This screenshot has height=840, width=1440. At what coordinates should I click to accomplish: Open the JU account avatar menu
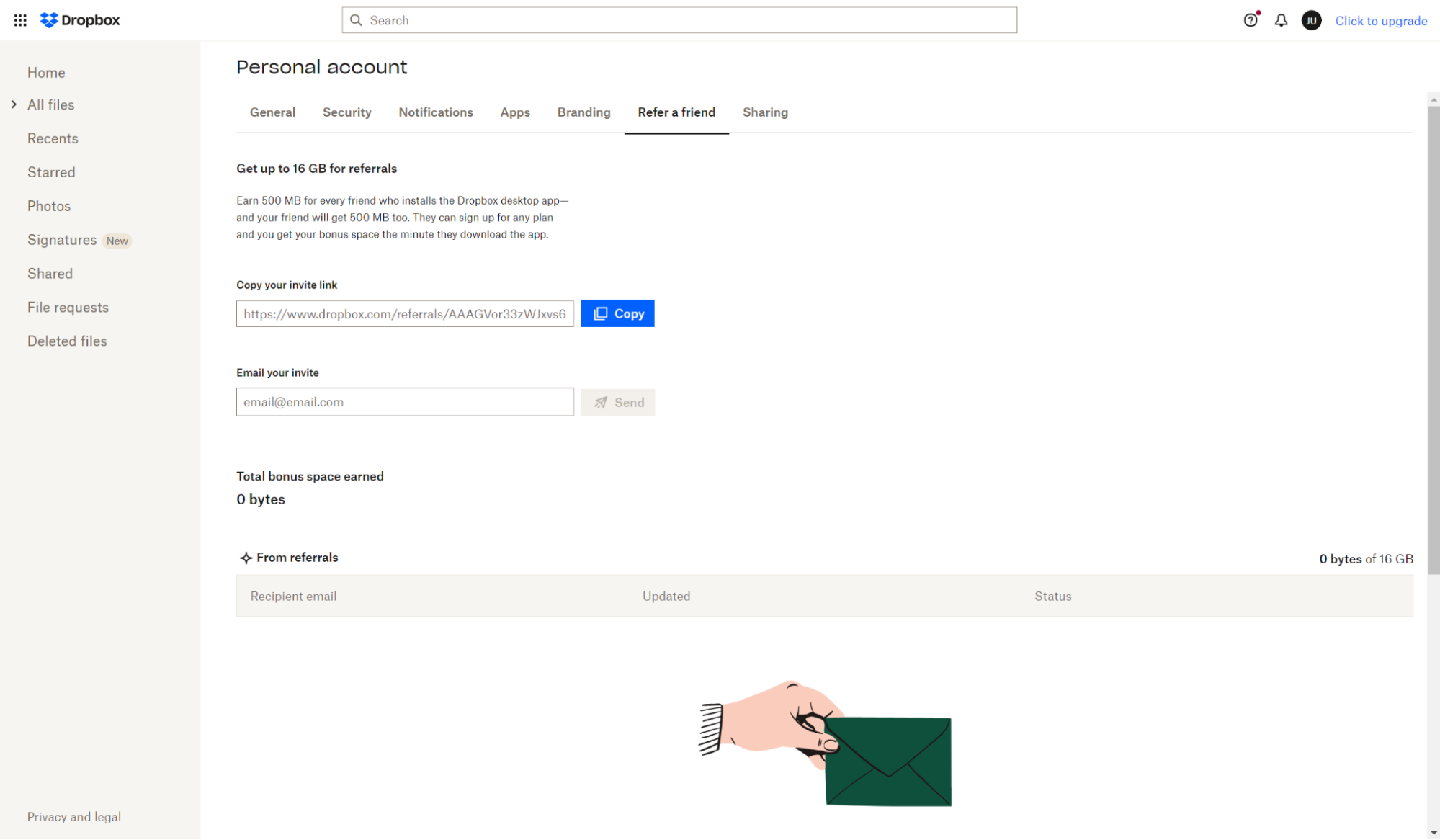(1312, 20)
